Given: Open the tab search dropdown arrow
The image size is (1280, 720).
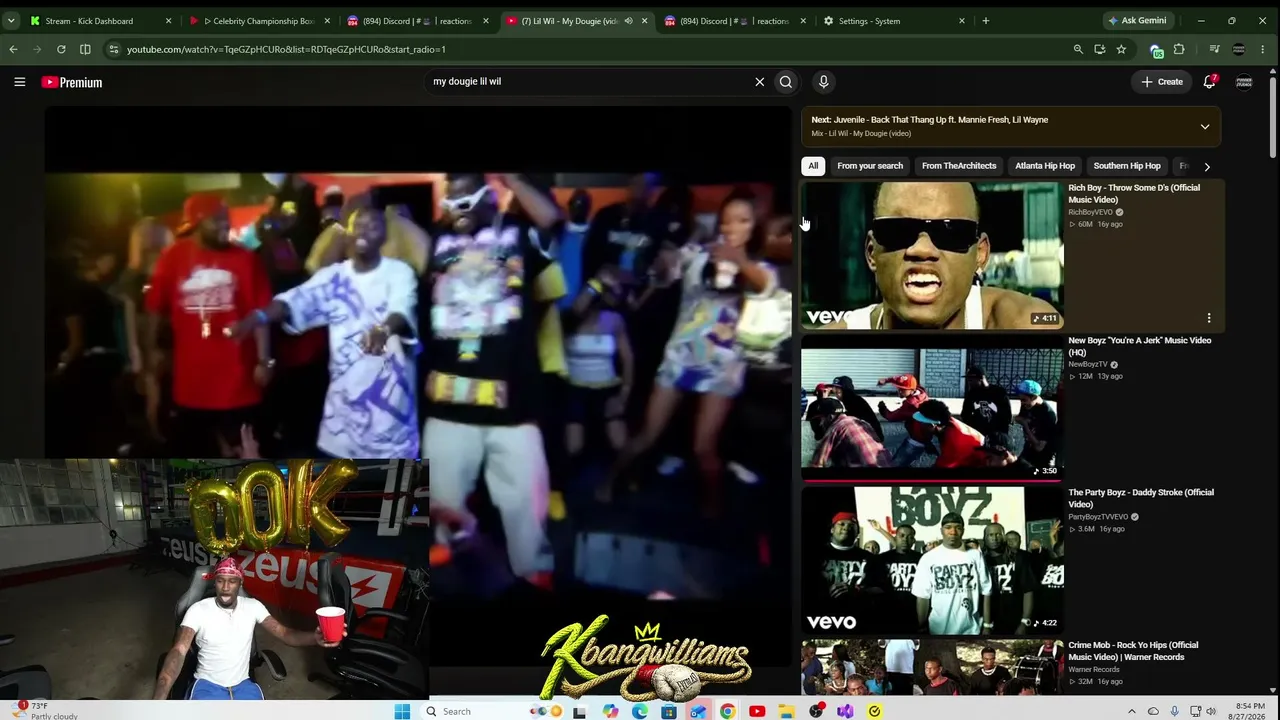Looking at the screenshot, I should pos(11,21).
